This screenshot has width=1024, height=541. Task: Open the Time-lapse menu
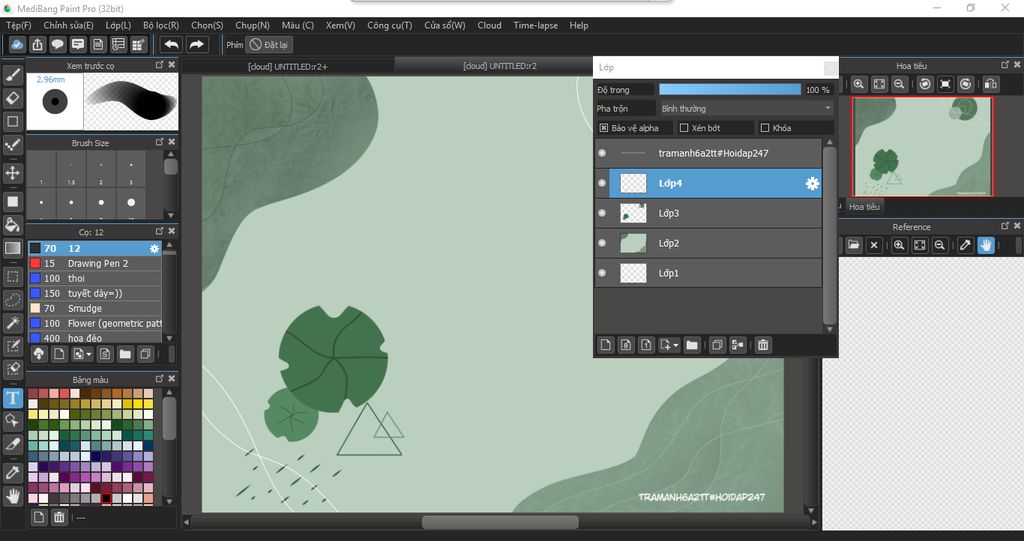pos(536,25)
